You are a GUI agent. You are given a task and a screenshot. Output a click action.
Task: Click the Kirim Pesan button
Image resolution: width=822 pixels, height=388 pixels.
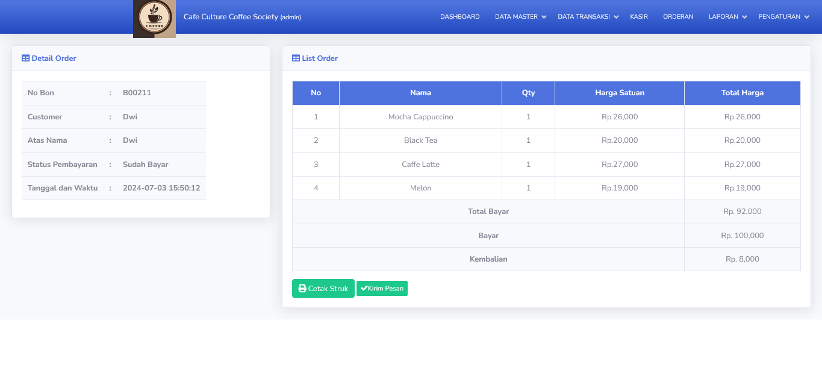(x=382, y=288)
